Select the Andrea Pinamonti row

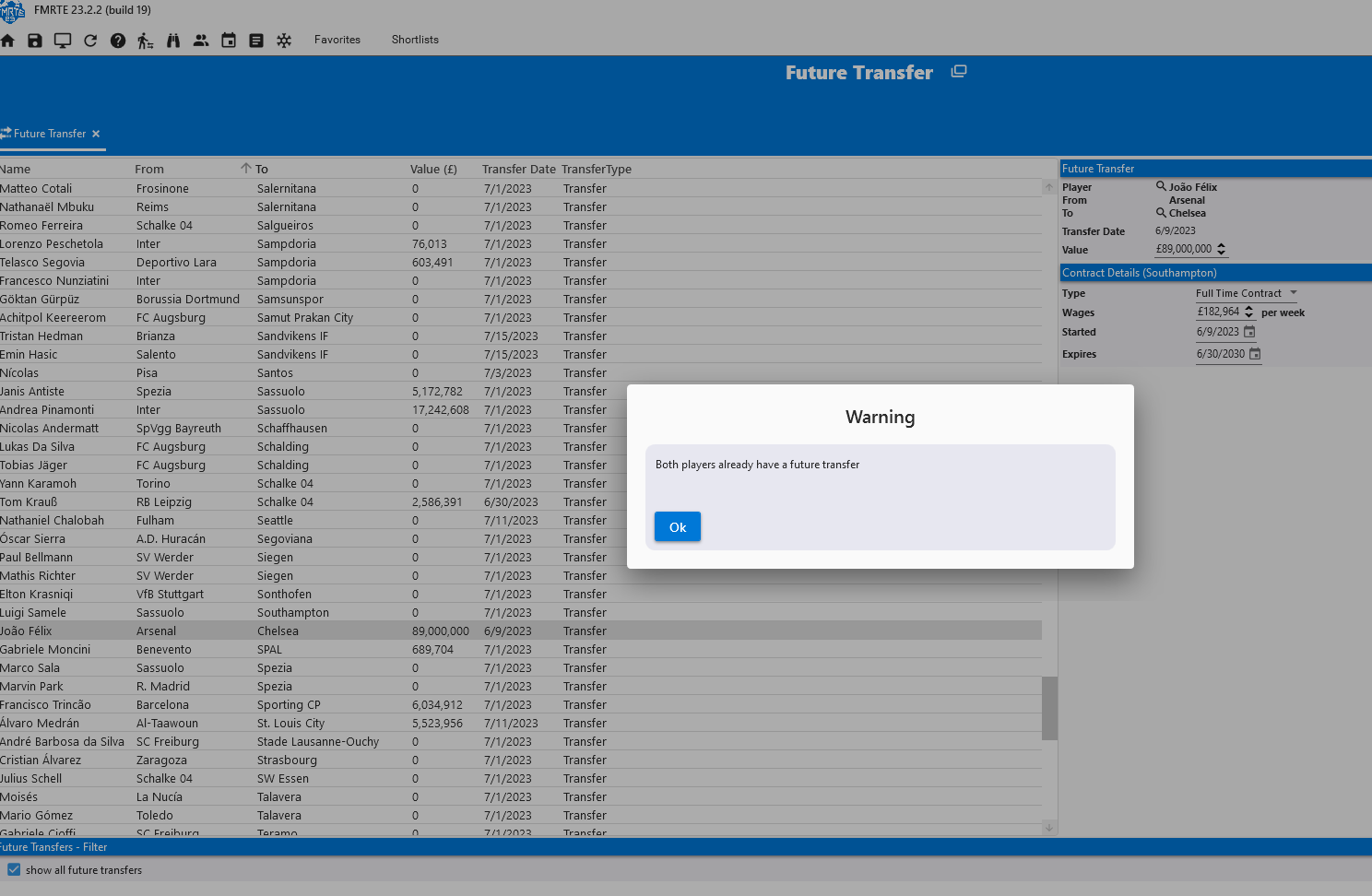click(x=521, y=409)
